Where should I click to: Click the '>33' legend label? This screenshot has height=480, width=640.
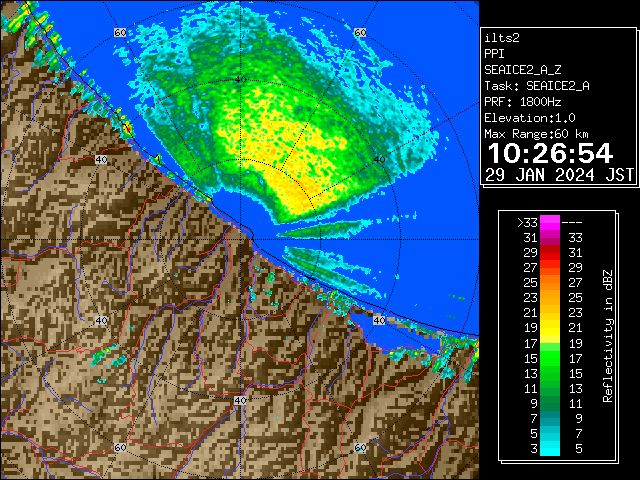click(527, 223)
